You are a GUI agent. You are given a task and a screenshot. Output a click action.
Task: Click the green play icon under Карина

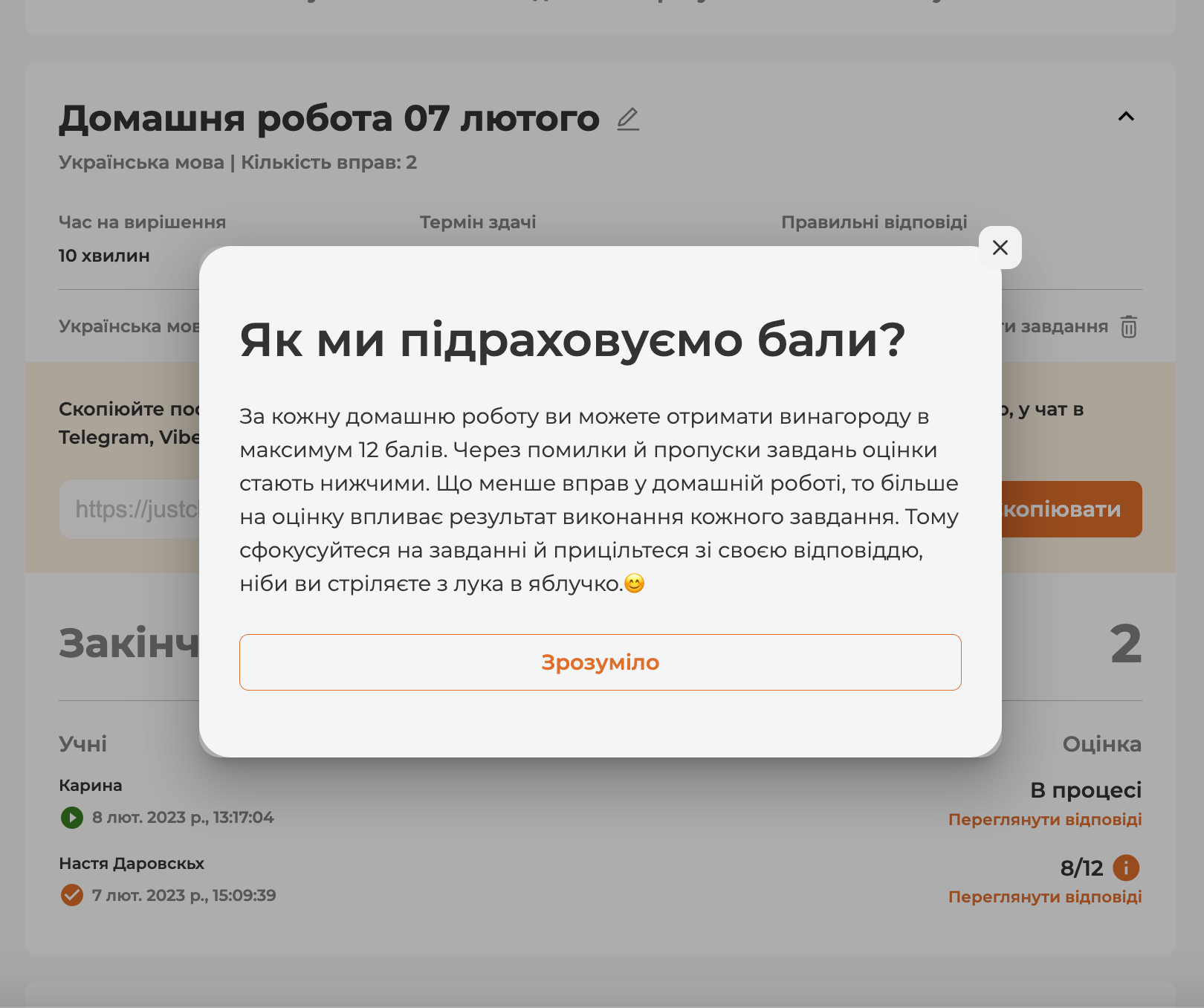click(x=72, y=818)
